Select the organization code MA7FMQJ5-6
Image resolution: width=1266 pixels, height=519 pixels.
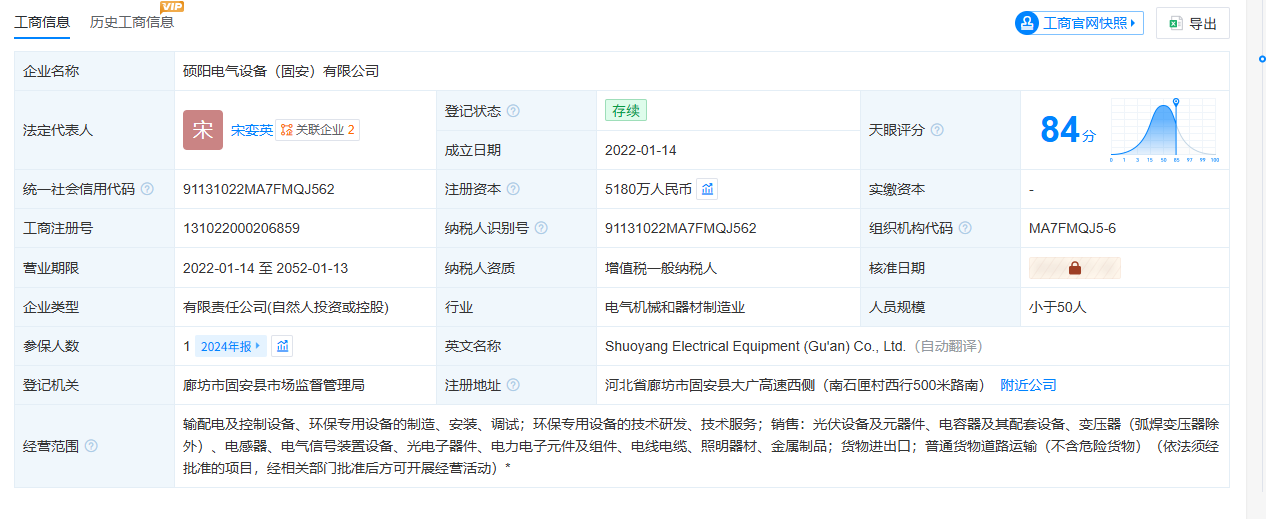[1072, 228]
